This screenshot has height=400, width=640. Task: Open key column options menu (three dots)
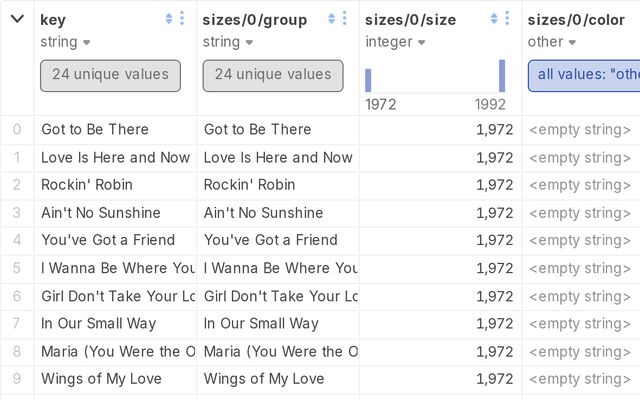tap(181, 19)
